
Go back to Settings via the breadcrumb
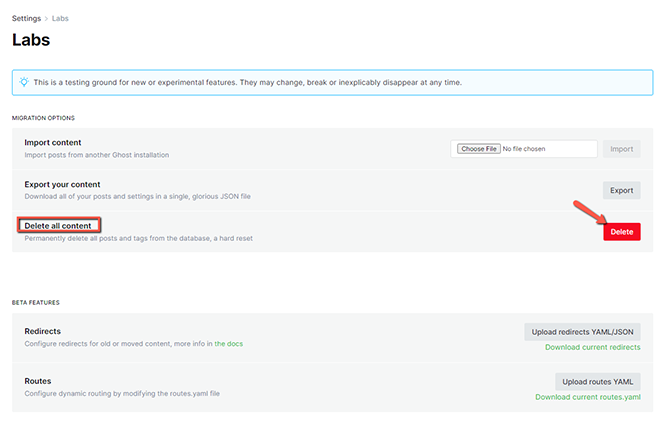click(26, 18)
